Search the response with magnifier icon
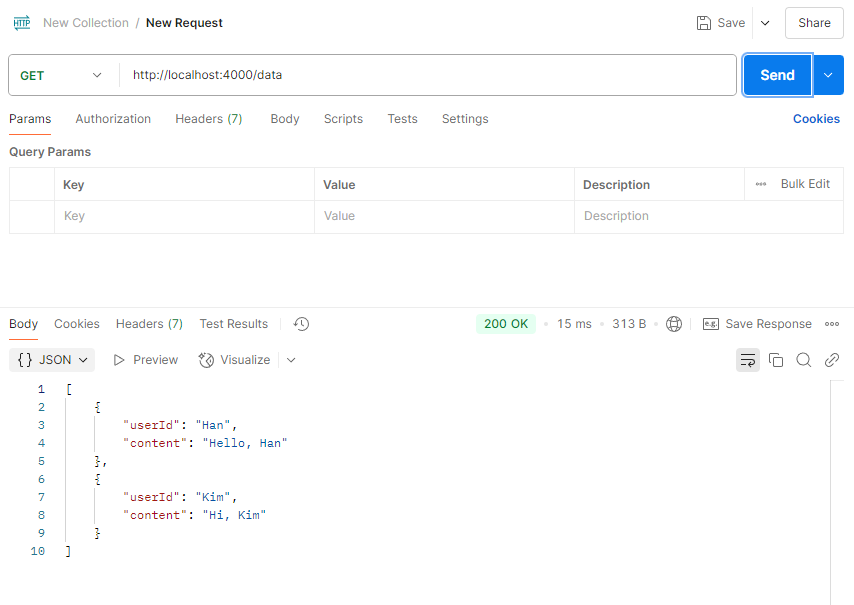The height and width of the screenshot is (605, 854). (803, 360)
